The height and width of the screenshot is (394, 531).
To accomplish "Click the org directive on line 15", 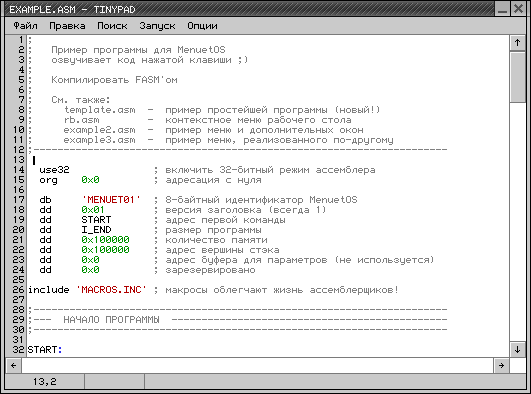I will [x=48, y=180].
